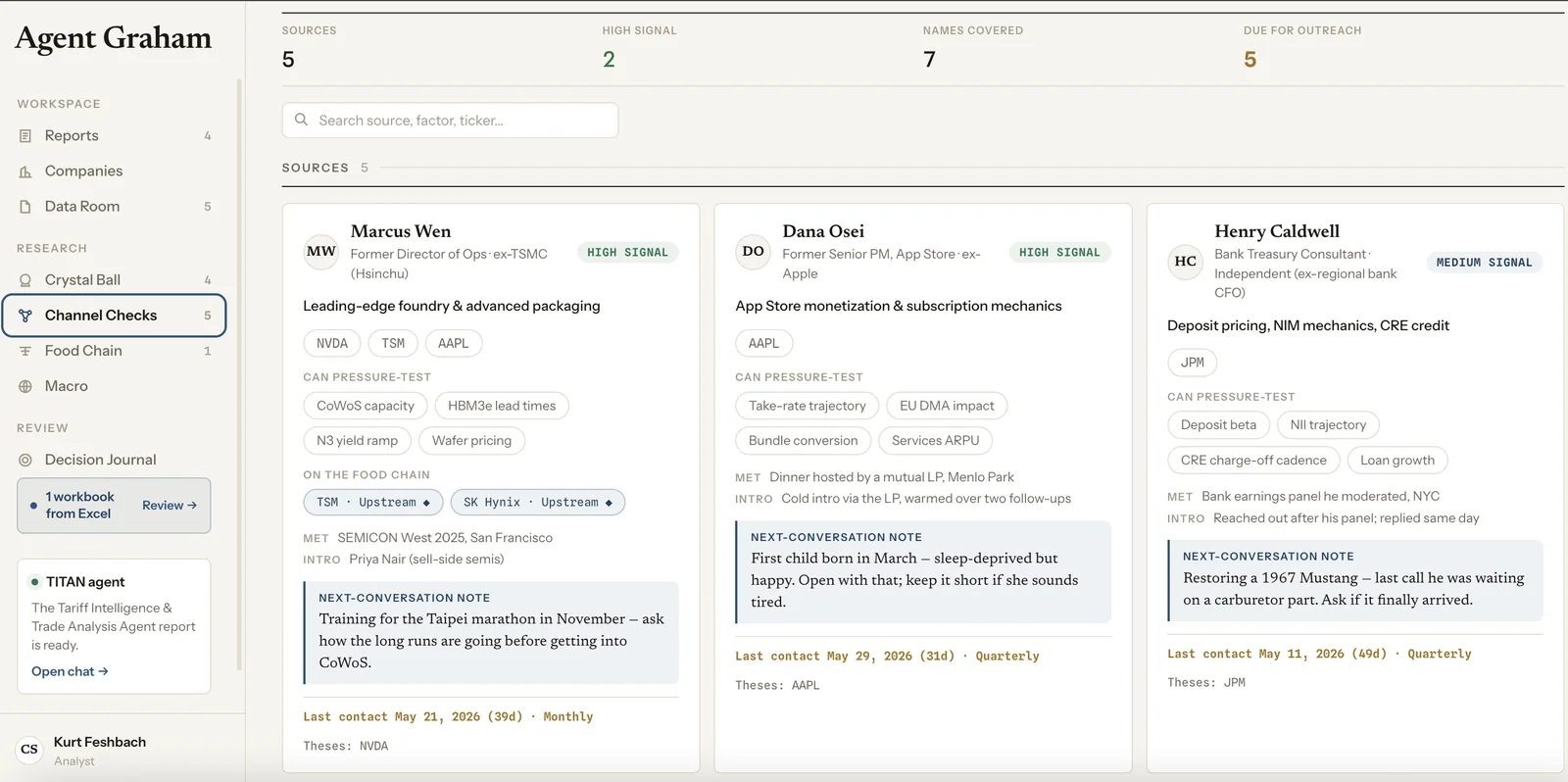The height and width of the screenshot is (782, 1568).
Task: Click Henry Caldwell next-conversation note
Action: coord(1355,581)
